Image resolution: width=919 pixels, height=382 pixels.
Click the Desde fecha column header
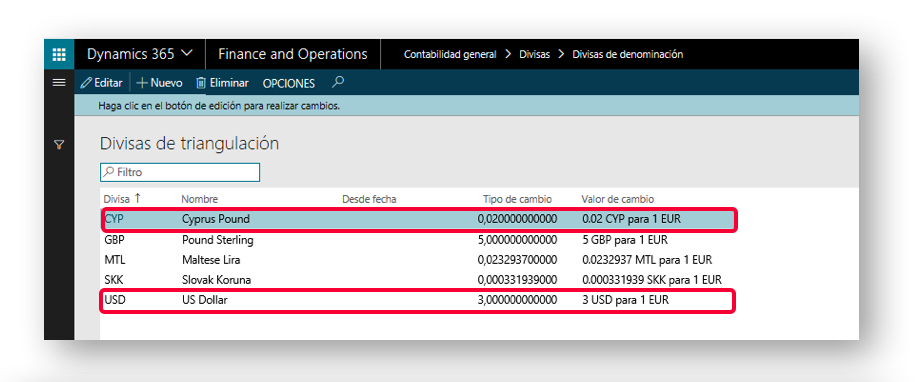click(369, 199)
